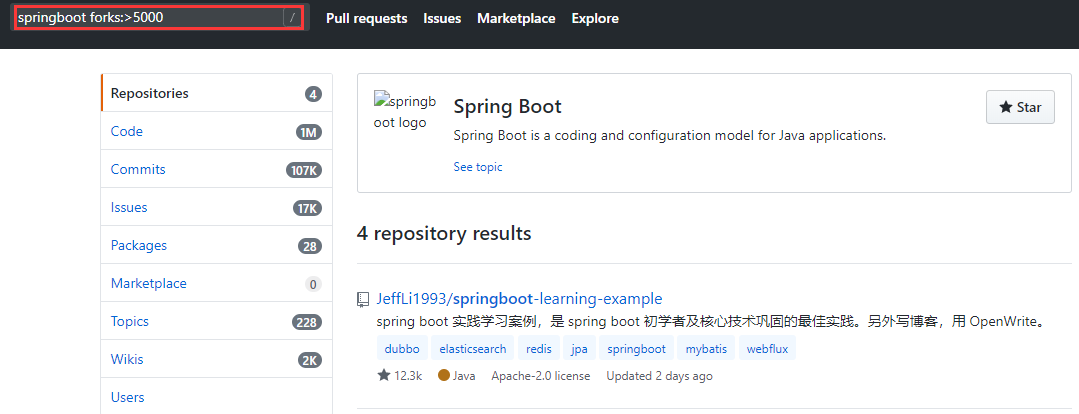
Task: Open the mybatis topic tag
Action: point(706,349)
